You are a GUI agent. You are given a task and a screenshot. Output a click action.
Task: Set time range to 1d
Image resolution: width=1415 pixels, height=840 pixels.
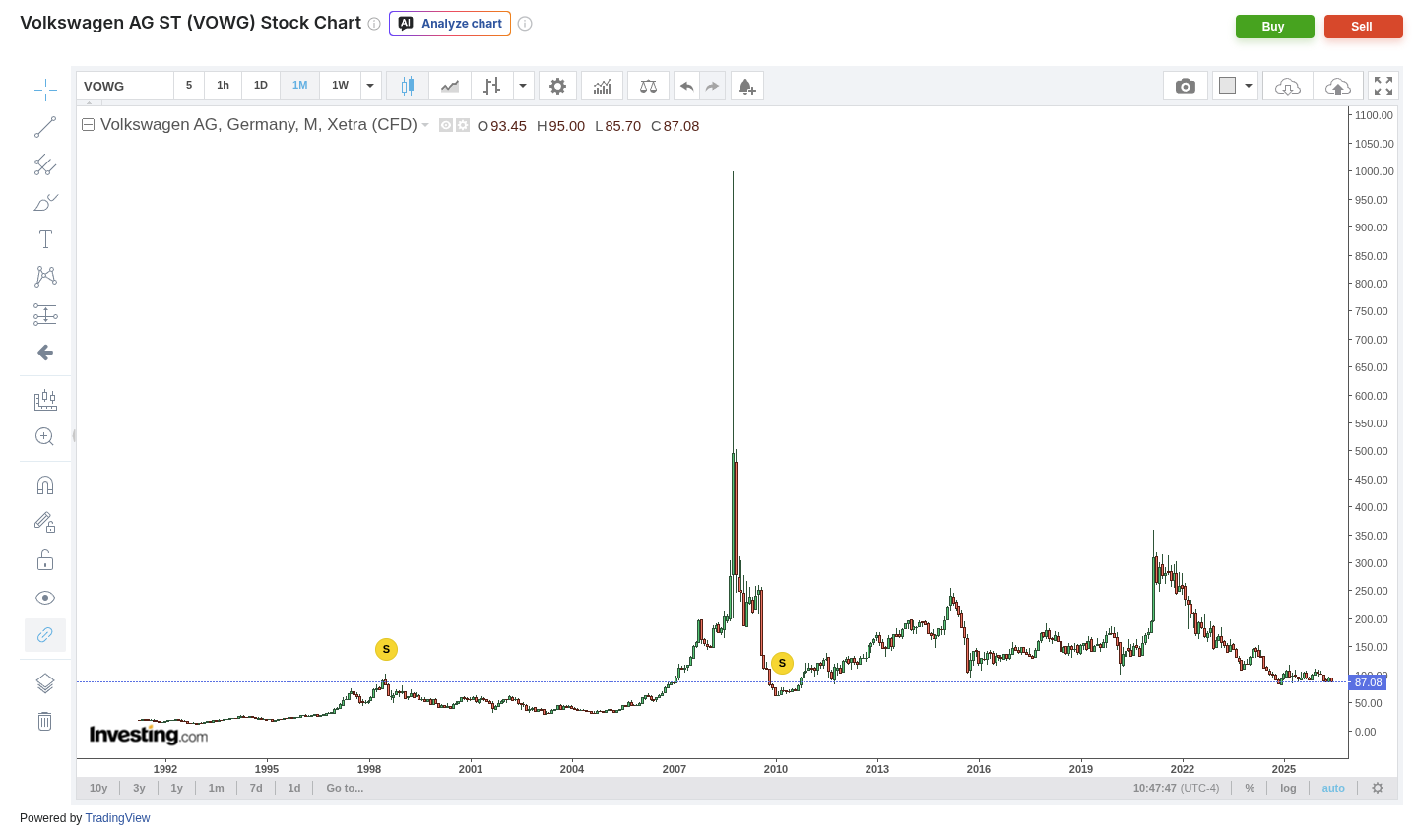pos(294,788)
